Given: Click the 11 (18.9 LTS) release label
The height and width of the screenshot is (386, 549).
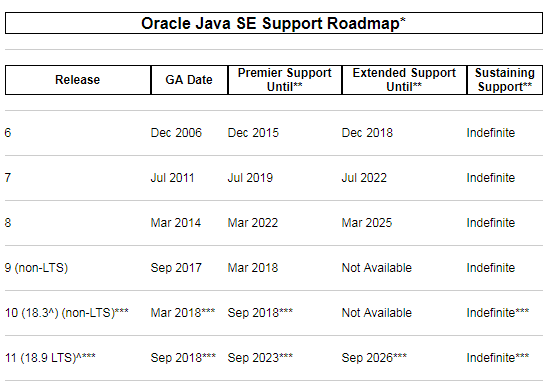Looking at the screenshot, I should 50,358.
